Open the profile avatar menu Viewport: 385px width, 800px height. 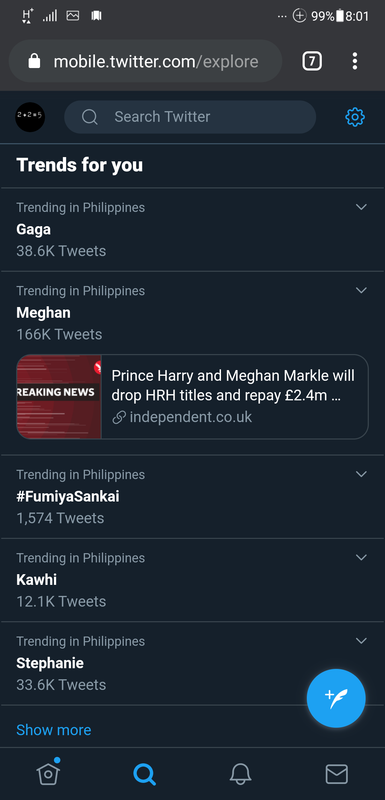click(x=30, y=117)
